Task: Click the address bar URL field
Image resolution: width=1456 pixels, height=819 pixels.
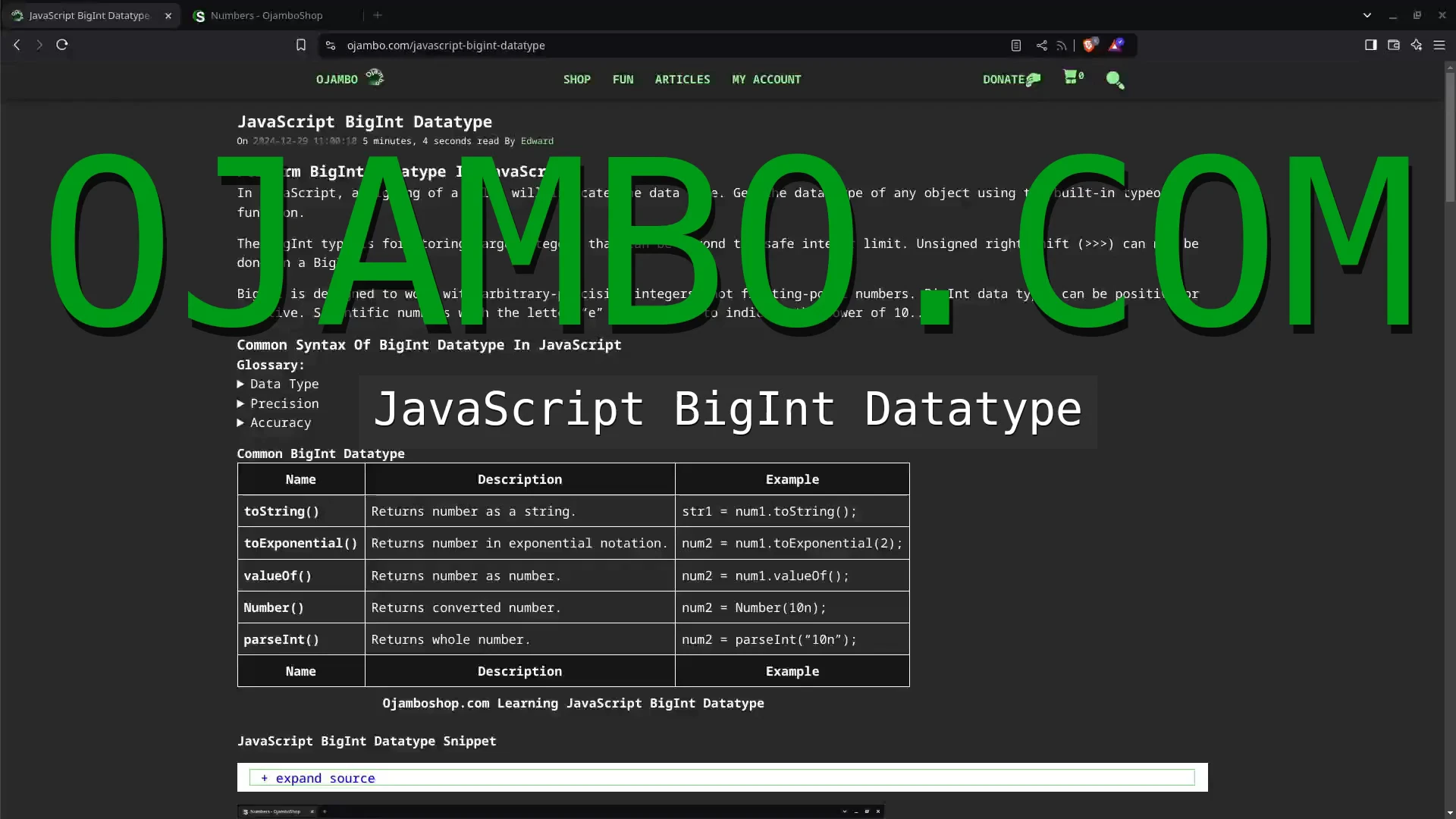Action: (667, 45)
